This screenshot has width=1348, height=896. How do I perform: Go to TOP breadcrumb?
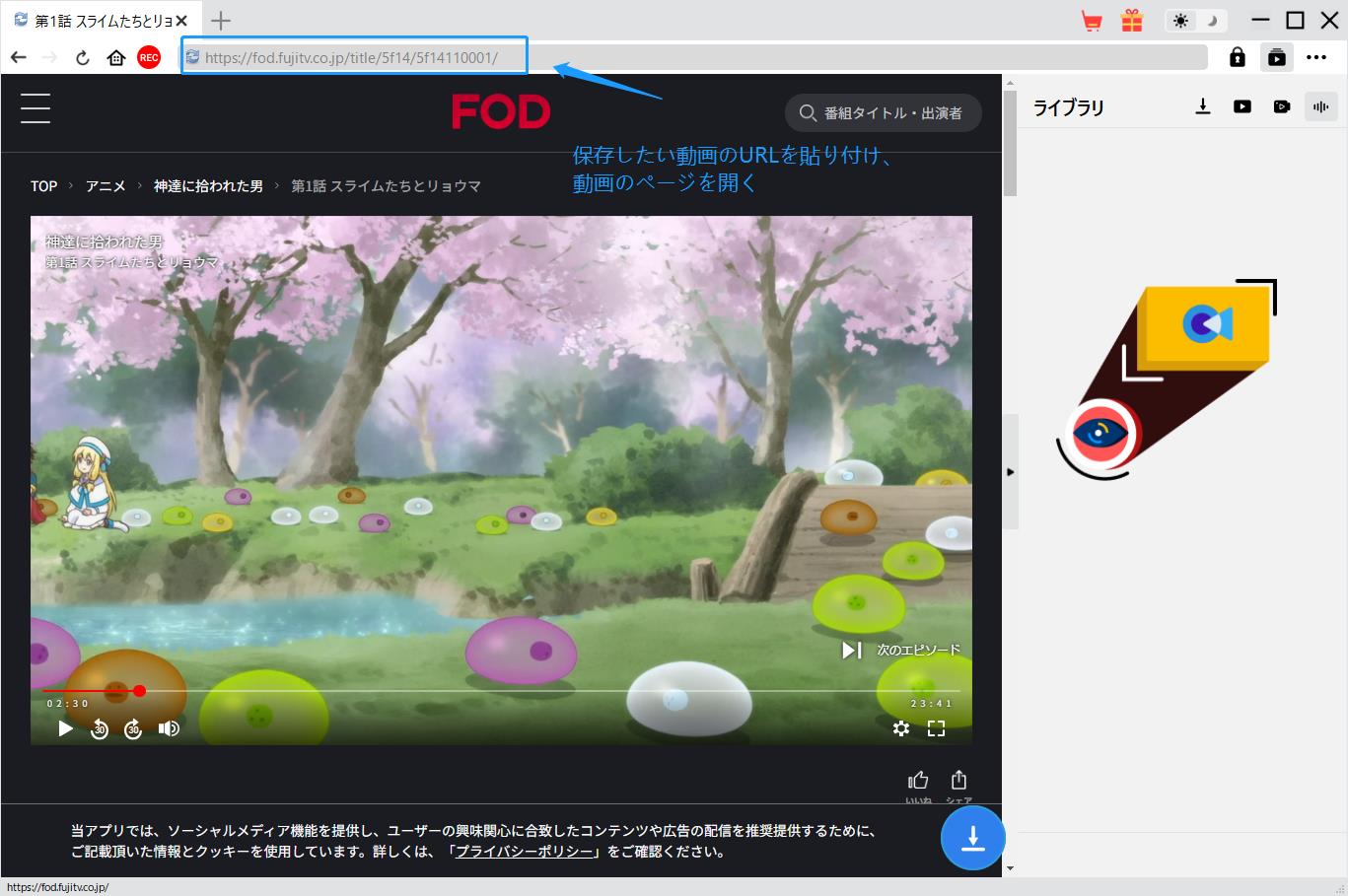43,185
